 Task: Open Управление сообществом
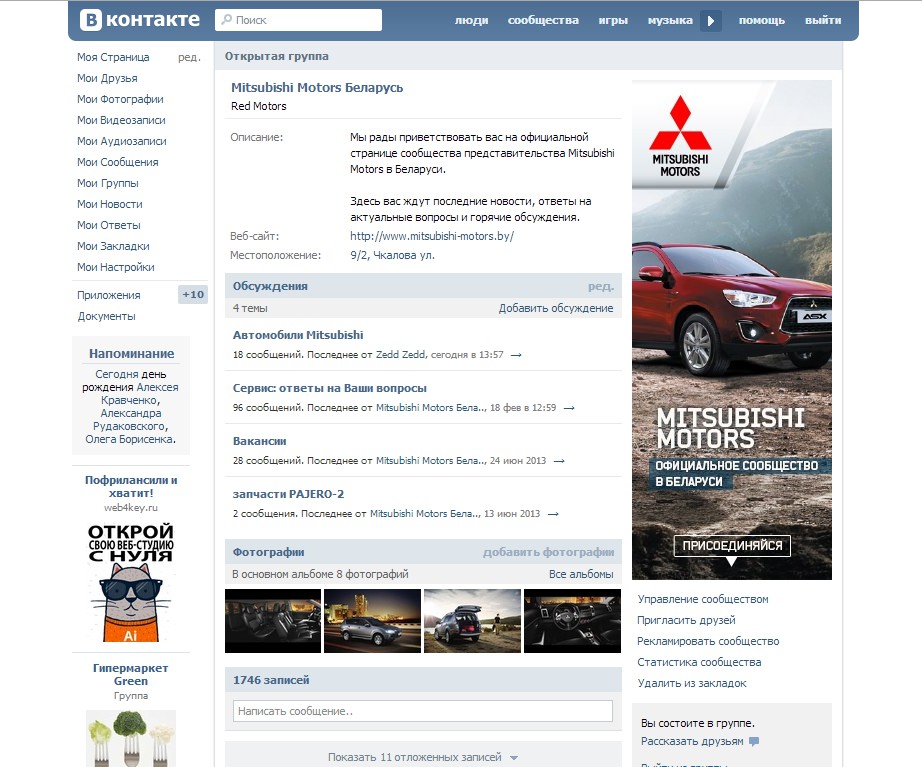703,599
